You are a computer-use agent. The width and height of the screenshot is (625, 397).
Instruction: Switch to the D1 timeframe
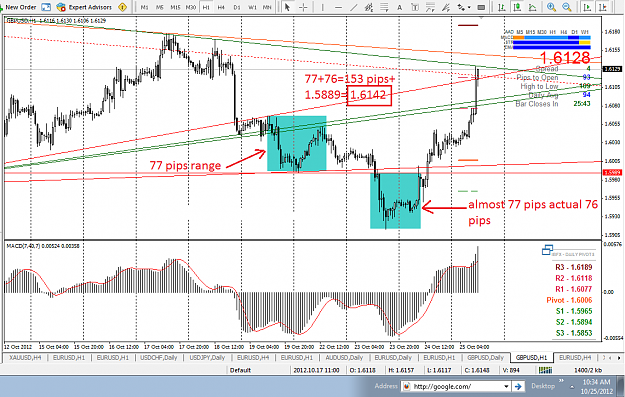(237, 7)
